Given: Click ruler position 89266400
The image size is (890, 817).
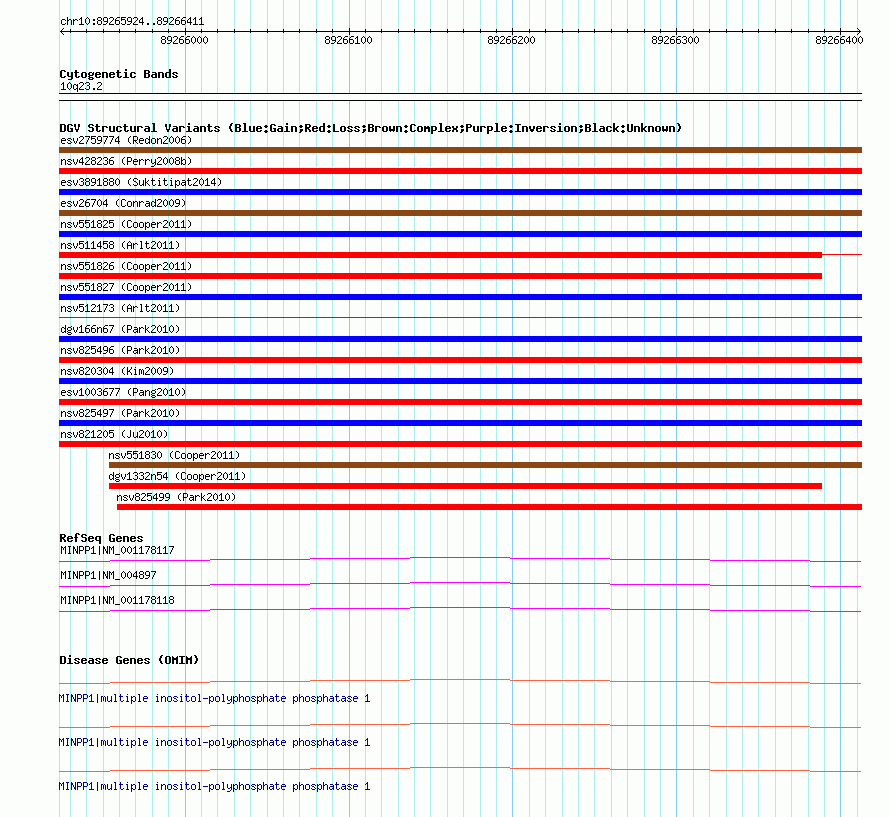Looking at the screenshot, I should pyautogui.click(x=839, y=40).
